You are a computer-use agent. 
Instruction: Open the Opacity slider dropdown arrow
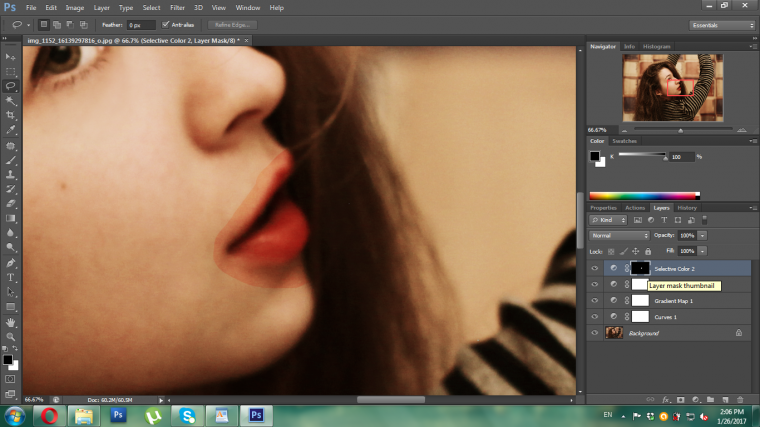coord(702,236)
